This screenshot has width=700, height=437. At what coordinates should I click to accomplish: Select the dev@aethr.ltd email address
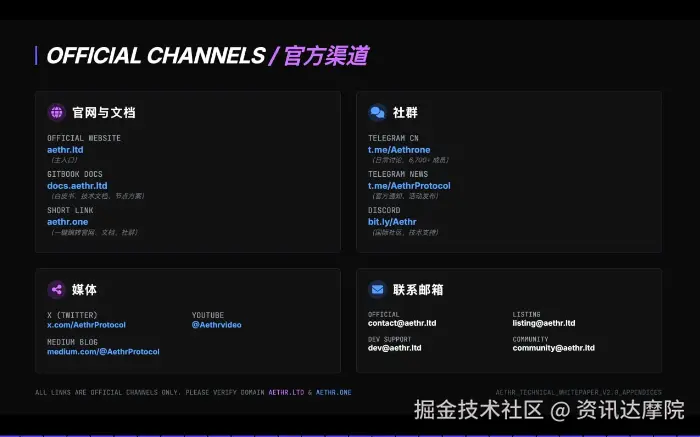(x=395, y=348)
